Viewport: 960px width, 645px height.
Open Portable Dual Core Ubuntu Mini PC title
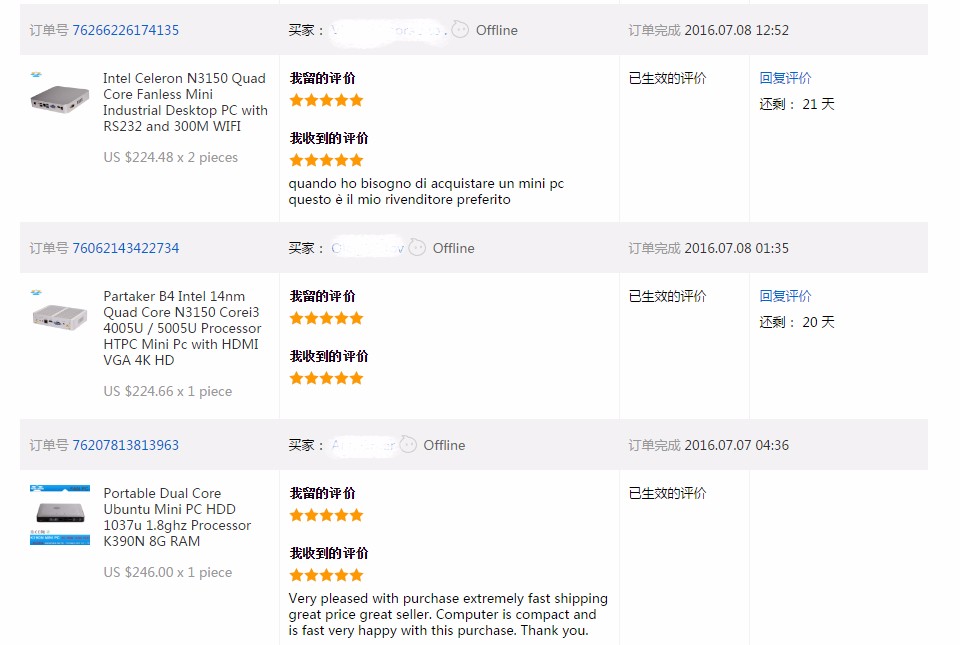coord(177,517)
